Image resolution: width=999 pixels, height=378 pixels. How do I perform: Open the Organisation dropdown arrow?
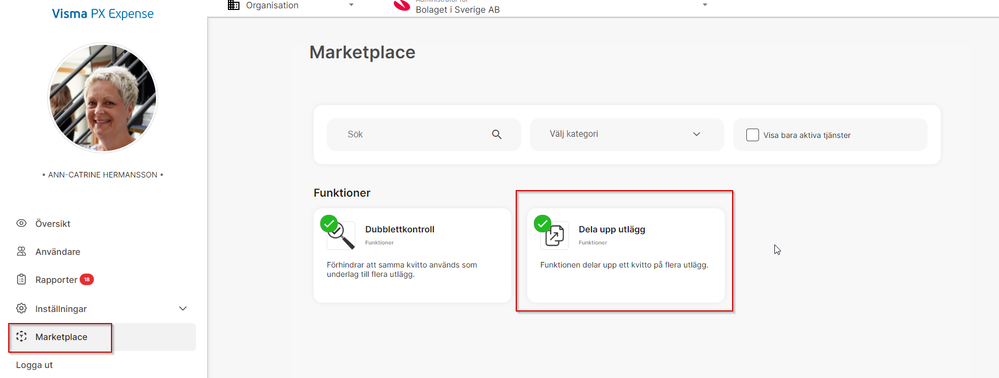351,5
